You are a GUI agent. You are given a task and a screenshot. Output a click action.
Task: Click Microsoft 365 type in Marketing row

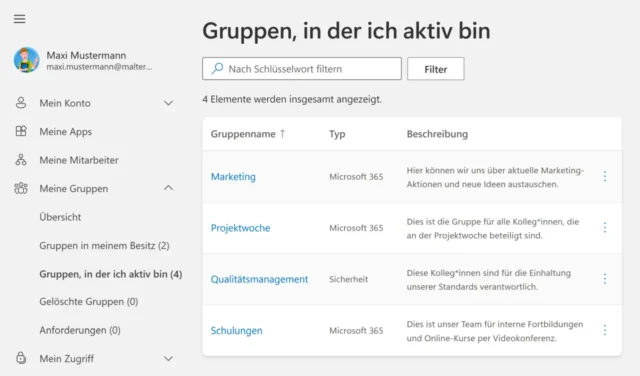[x=356, y=177]
